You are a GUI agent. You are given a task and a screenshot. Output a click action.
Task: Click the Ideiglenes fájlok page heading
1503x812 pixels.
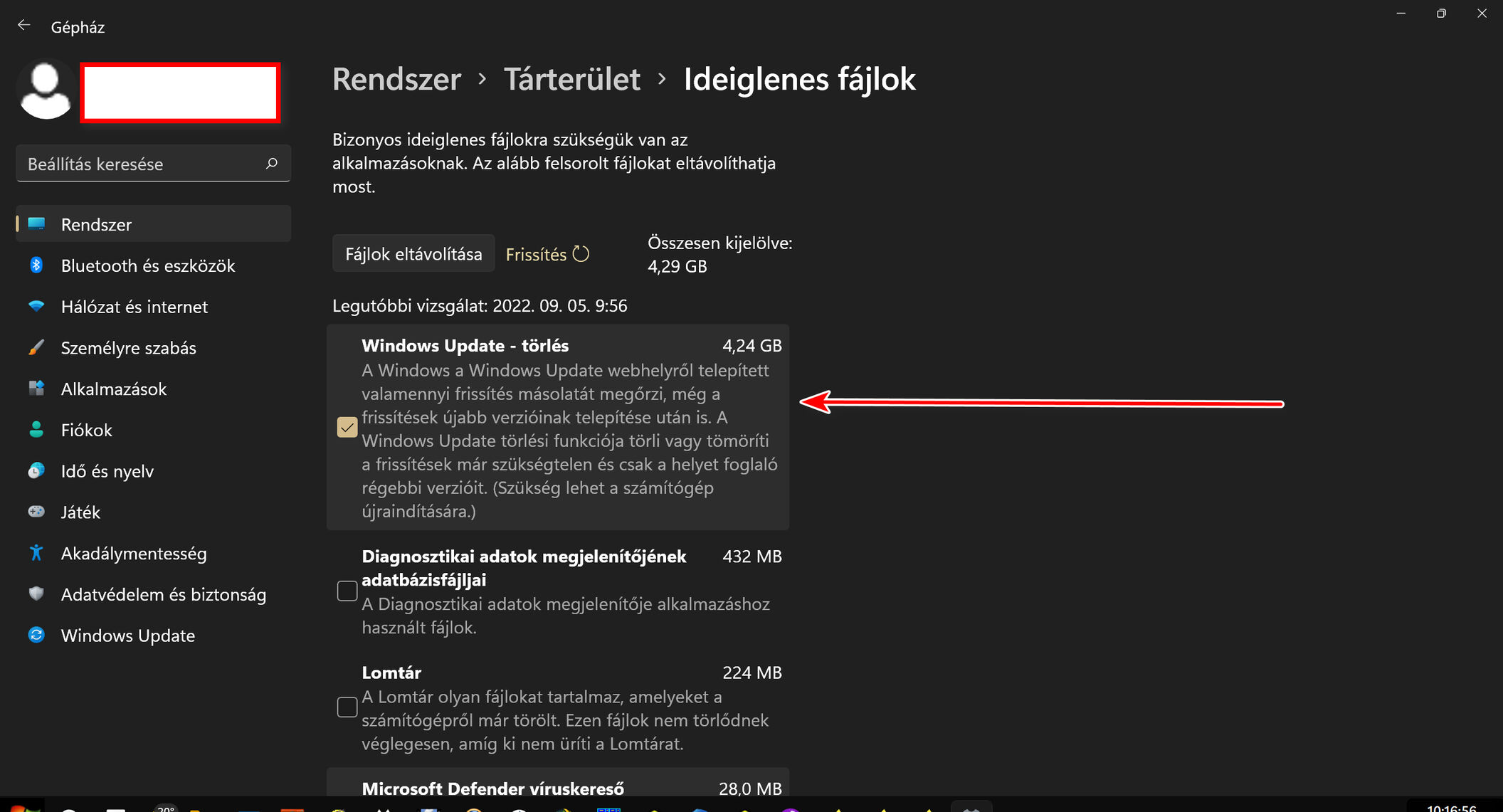coord(800,79)
